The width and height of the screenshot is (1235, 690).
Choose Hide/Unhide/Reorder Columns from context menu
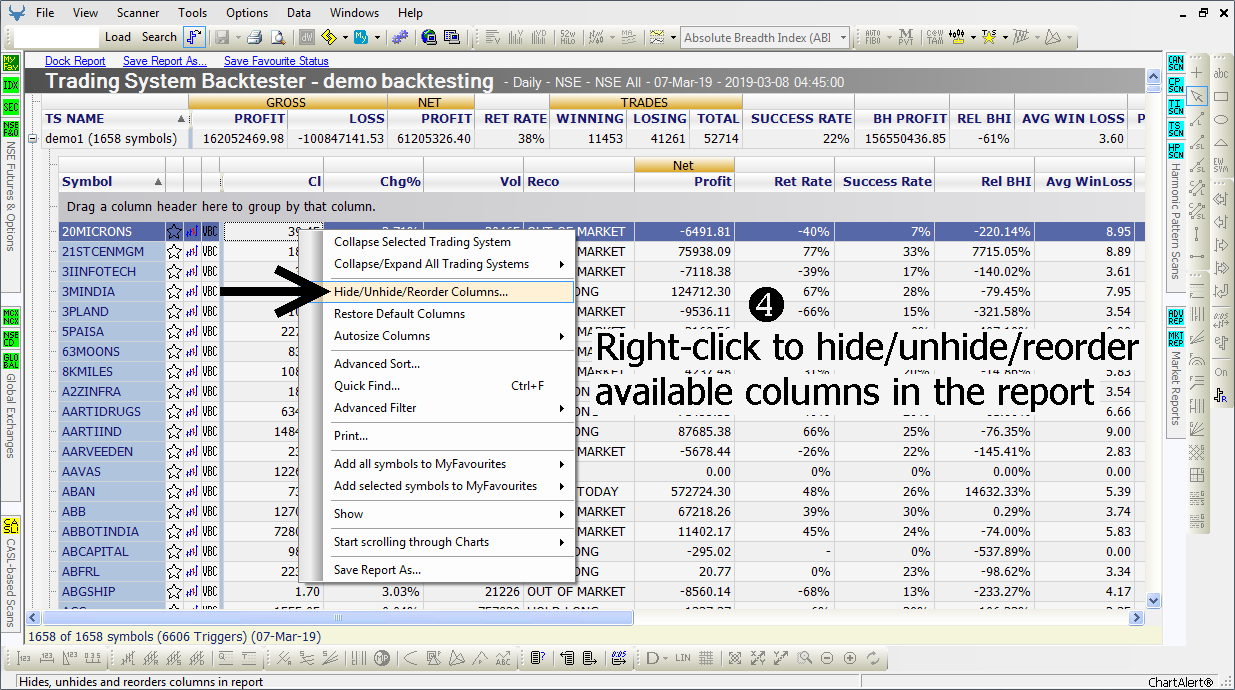[x=452, y=292]
